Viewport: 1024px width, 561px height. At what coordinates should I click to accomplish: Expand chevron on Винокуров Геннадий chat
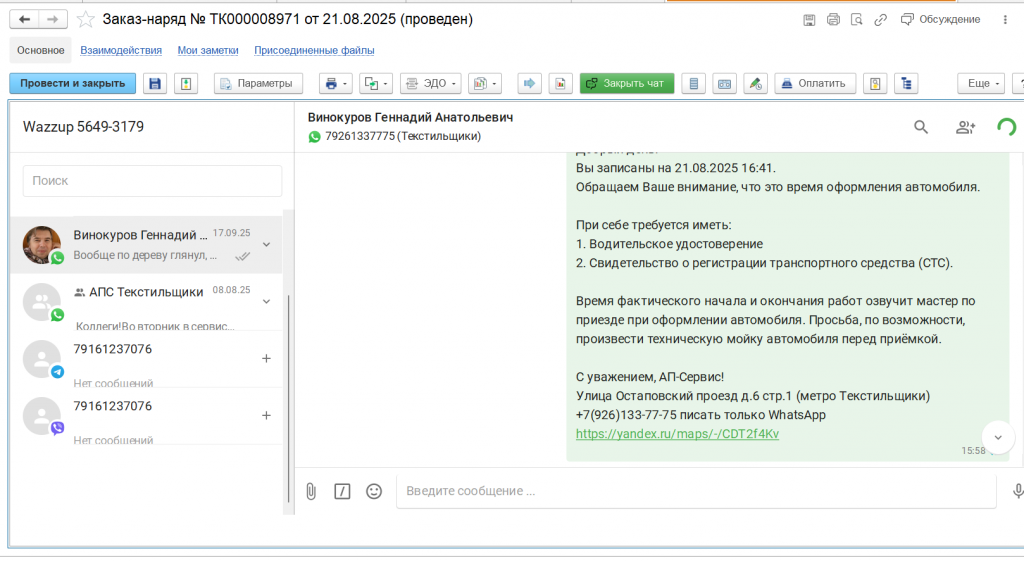pos(266,244)
